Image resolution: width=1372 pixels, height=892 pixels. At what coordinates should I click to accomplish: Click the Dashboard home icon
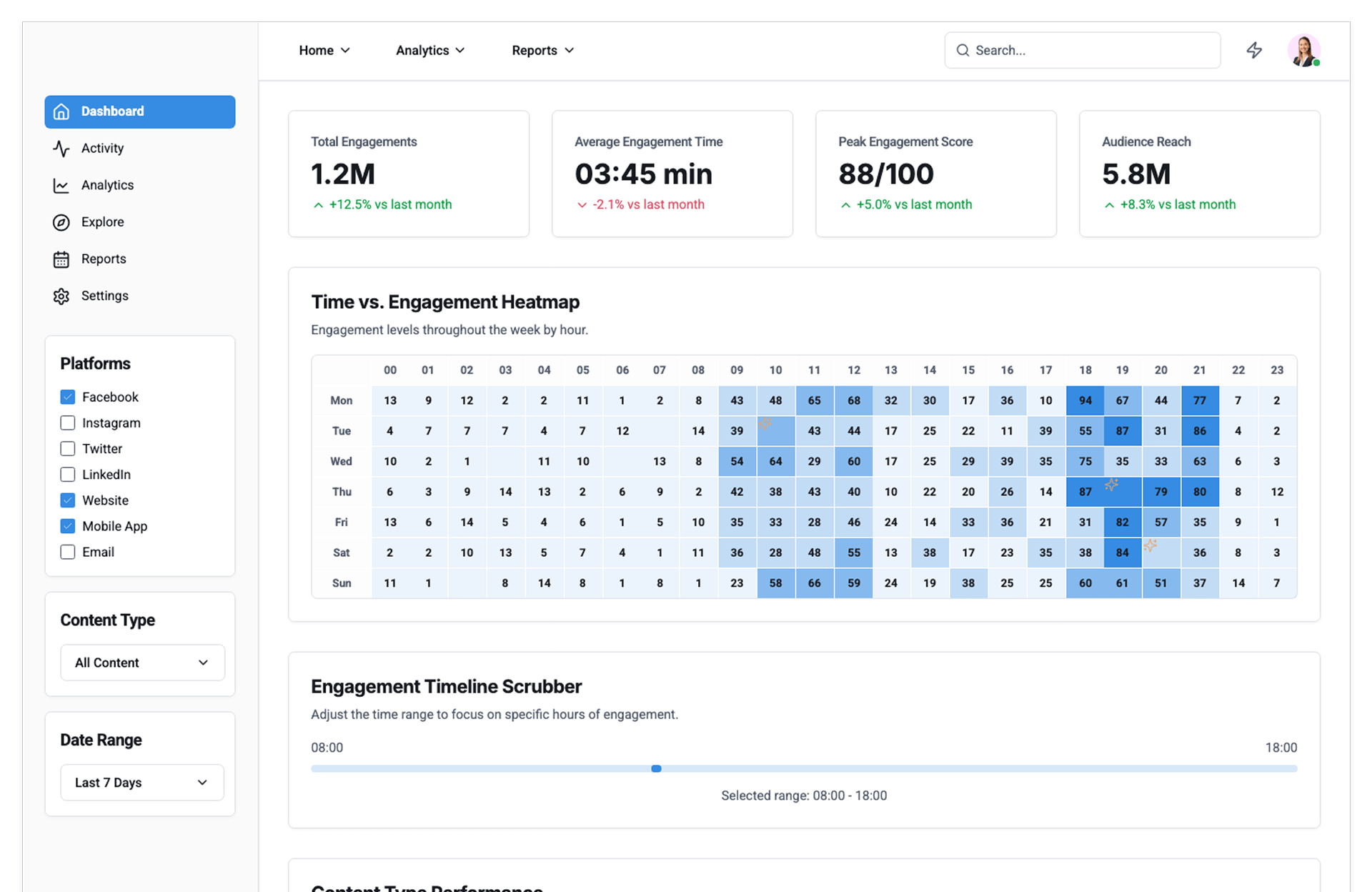61,111
